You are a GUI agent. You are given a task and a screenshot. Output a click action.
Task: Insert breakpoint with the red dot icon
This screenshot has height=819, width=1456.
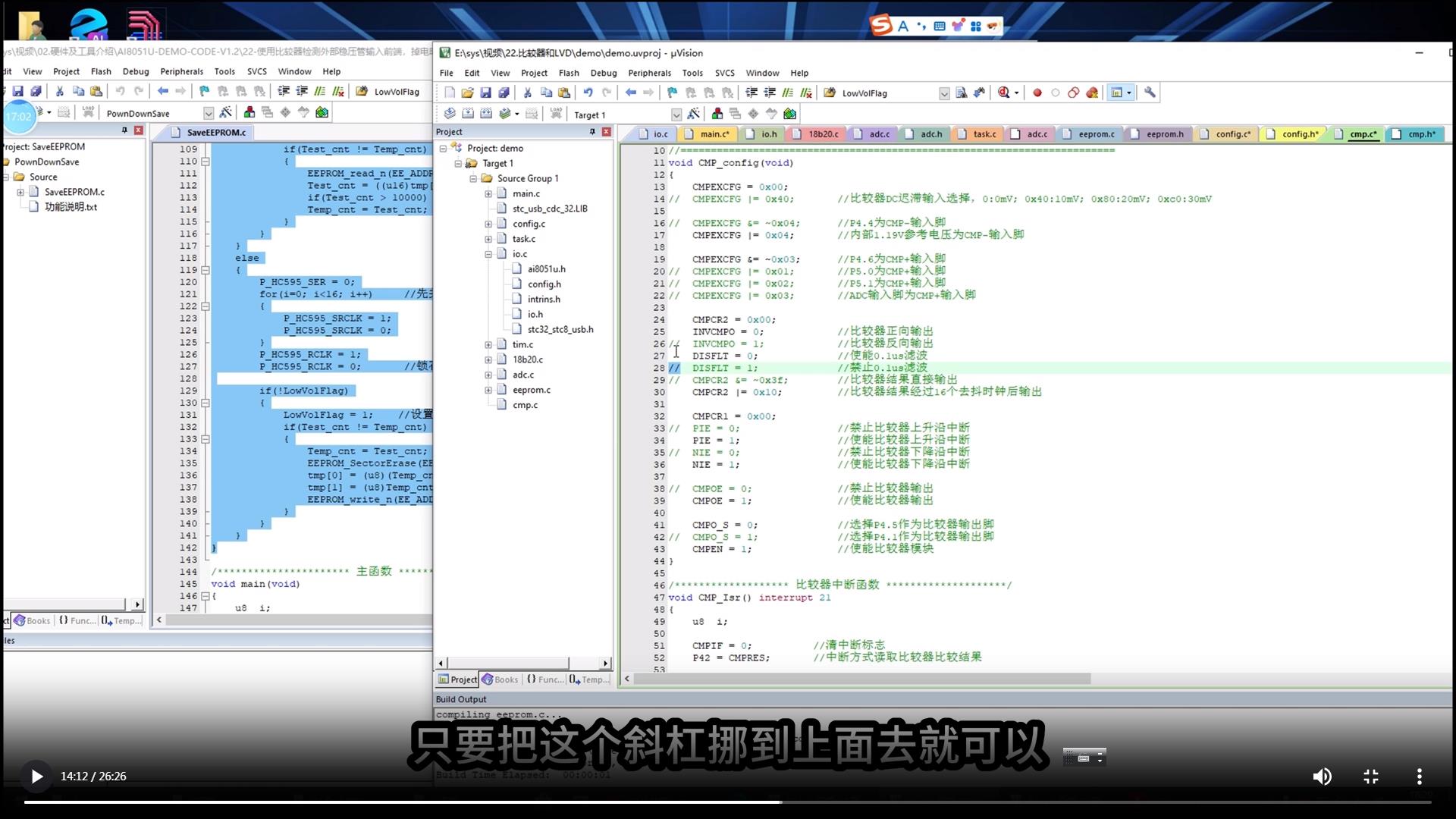(x=1037, y=93)
